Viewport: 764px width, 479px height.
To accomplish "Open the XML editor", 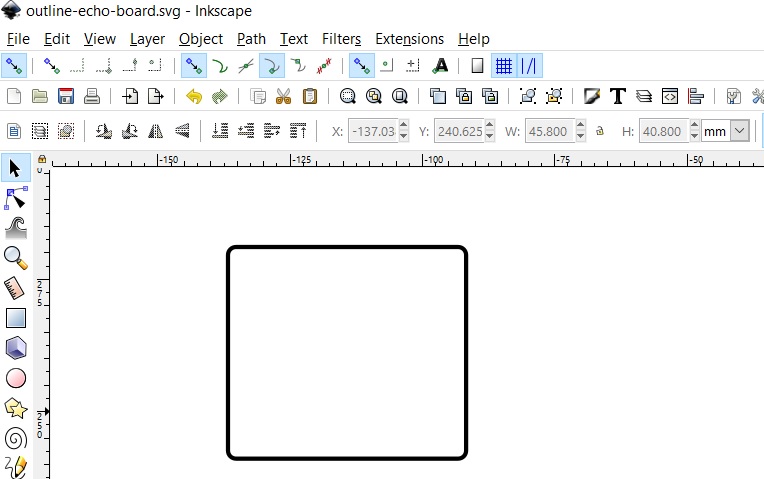I will pos(670,96).
